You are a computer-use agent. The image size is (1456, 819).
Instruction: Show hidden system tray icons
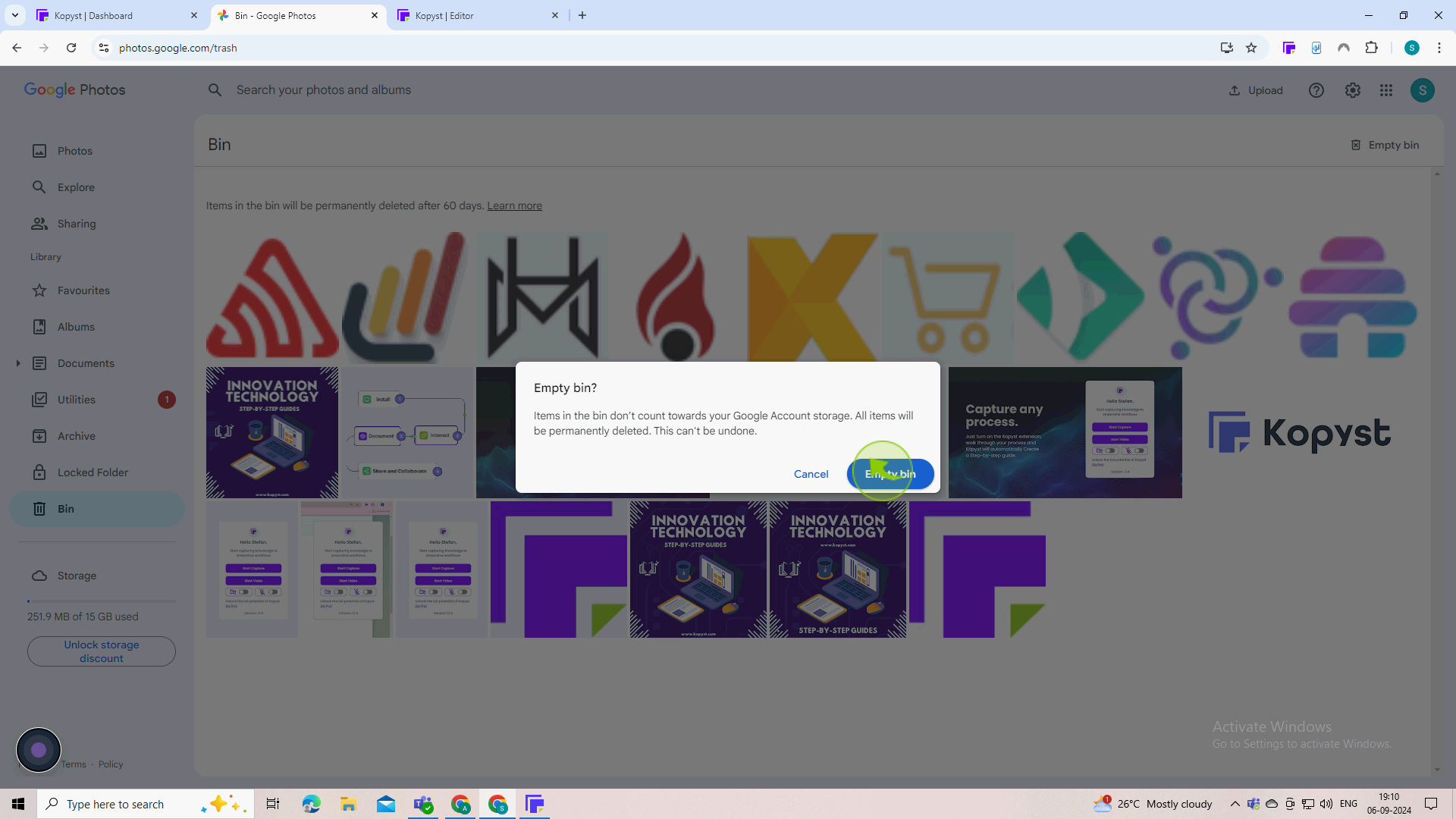[x=1235, y=804]
